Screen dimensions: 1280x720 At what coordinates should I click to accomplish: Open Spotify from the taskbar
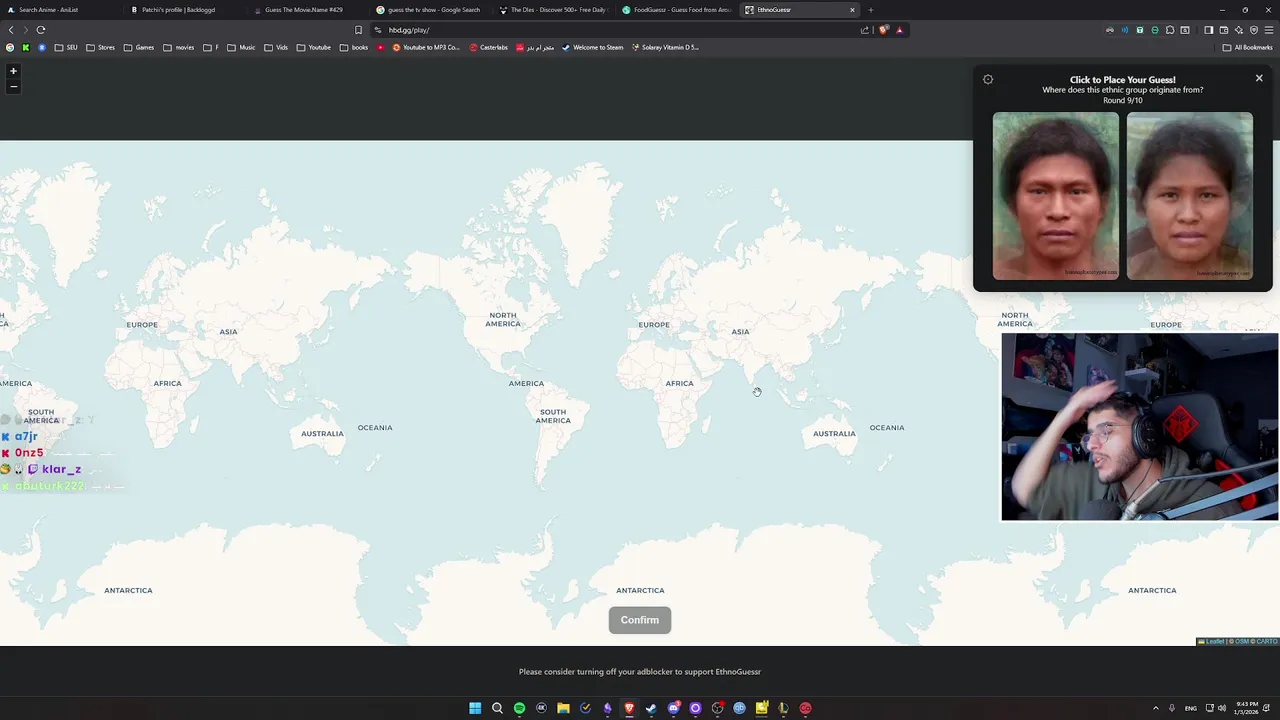tap(519, 708)
